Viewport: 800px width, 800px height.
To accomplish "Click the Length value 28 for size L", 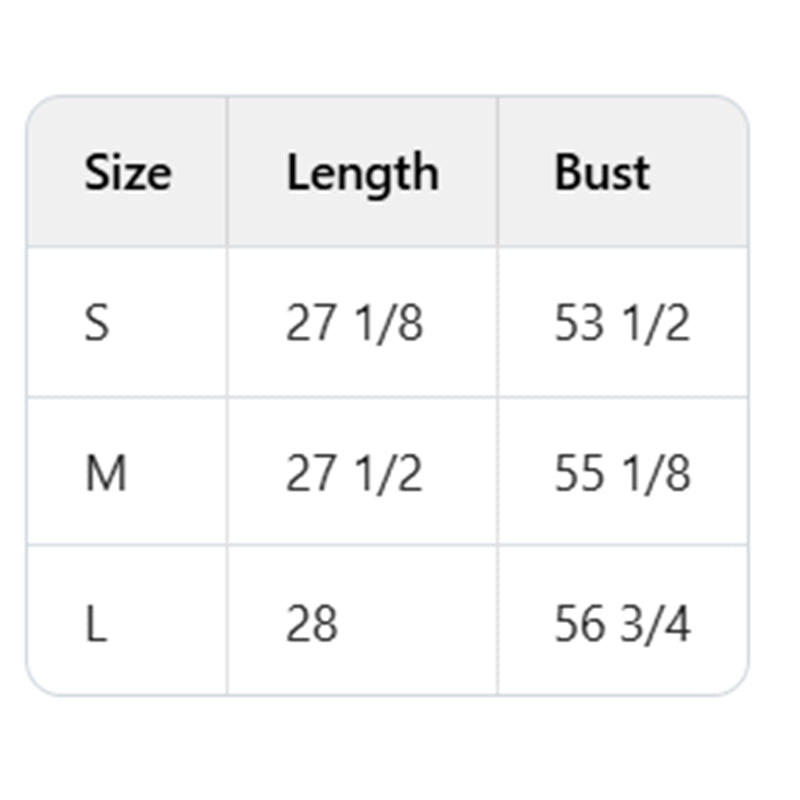I will tap(312, 624).
